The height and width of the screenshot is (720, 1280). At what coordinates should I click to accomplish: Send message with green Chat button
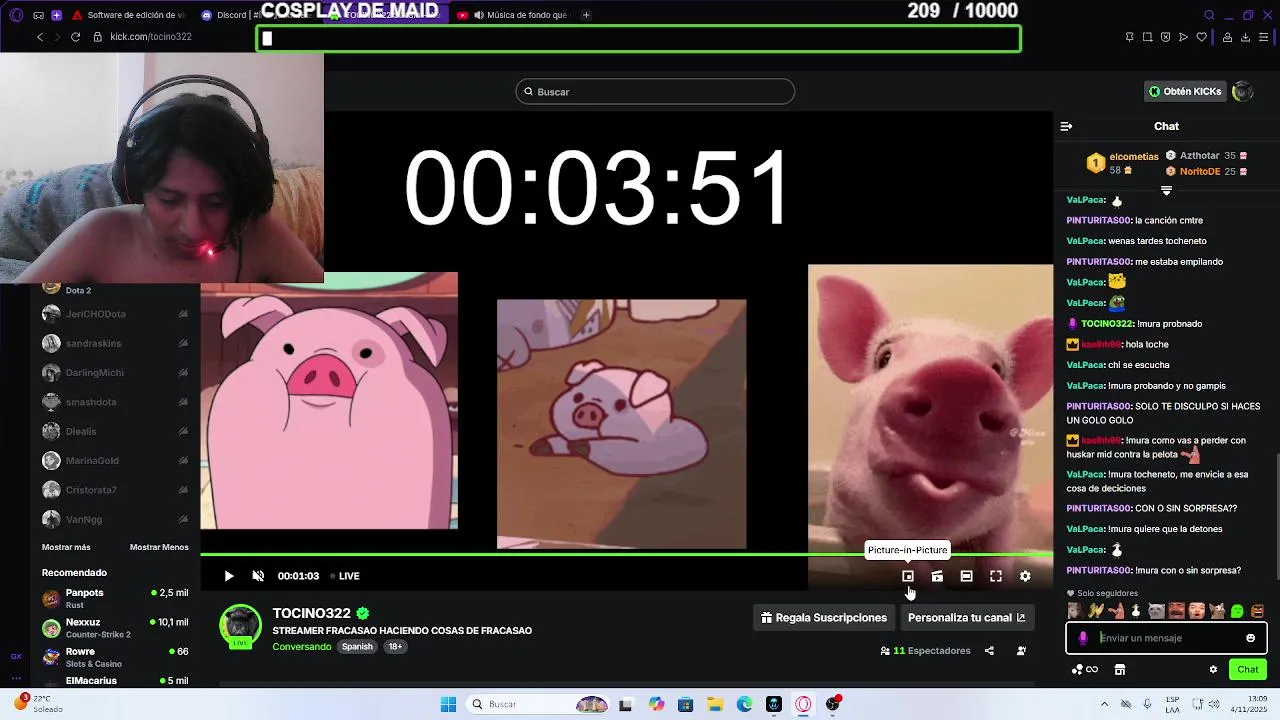[x=1248, y=669]
